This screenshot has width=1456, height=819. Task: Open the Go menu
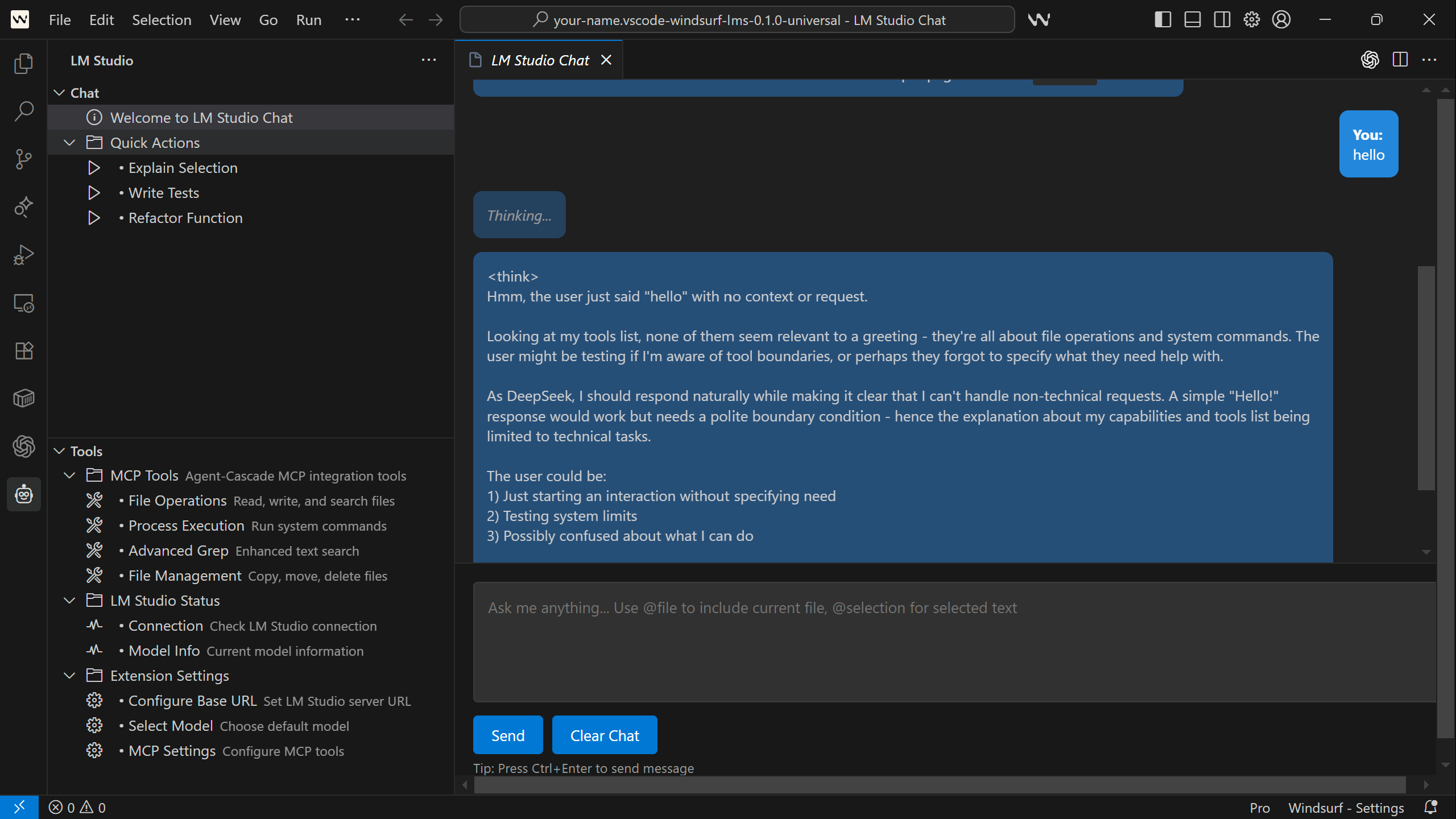coord(268,20)
